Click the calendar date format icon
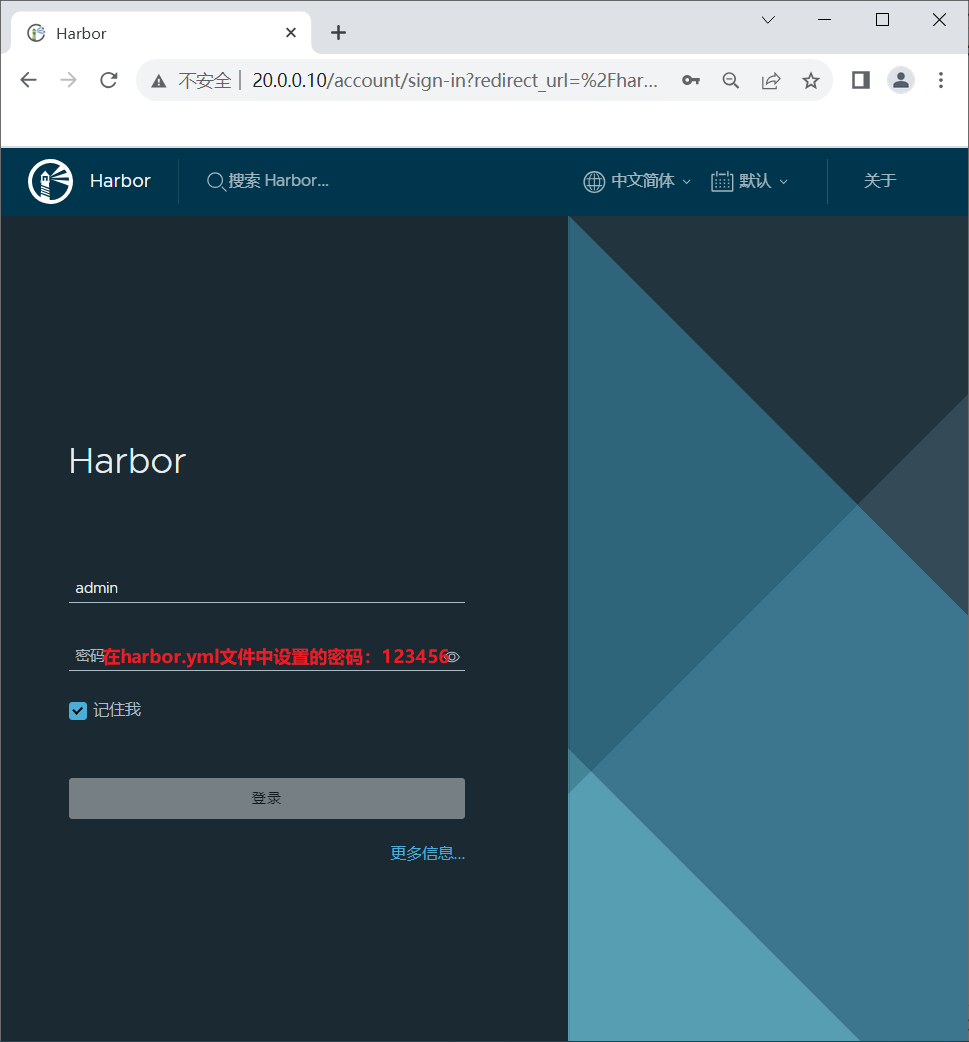Image resolution: width=969 pixels, height=1042 pixels. (722, 181)
